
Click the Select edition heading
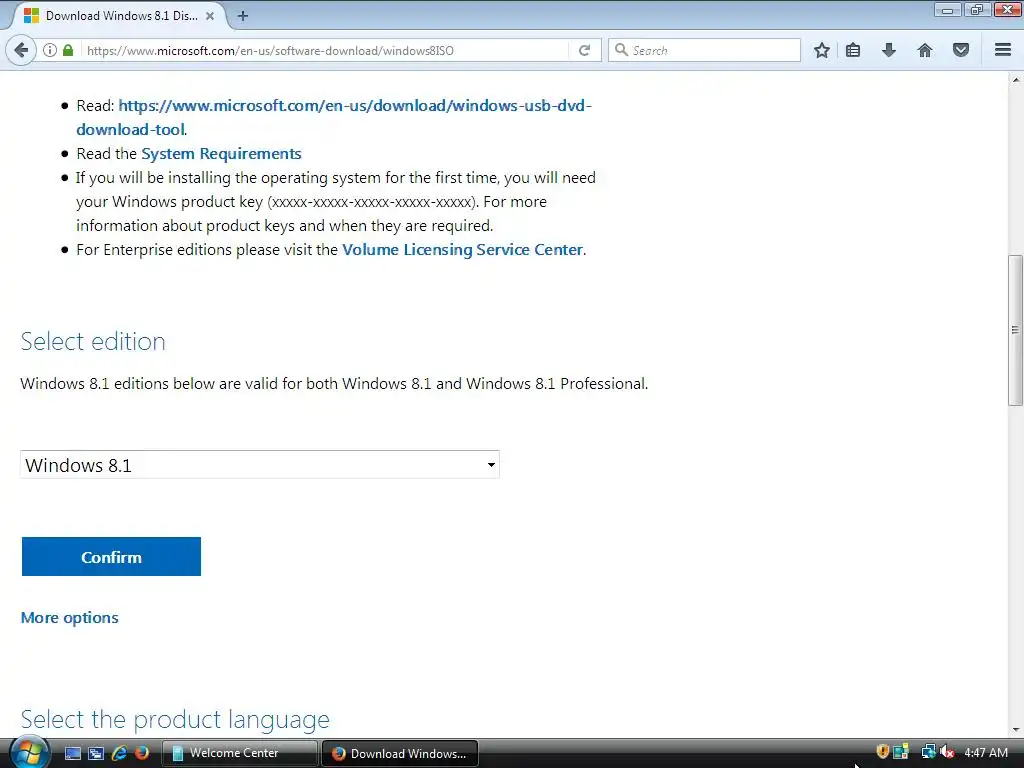93,342
